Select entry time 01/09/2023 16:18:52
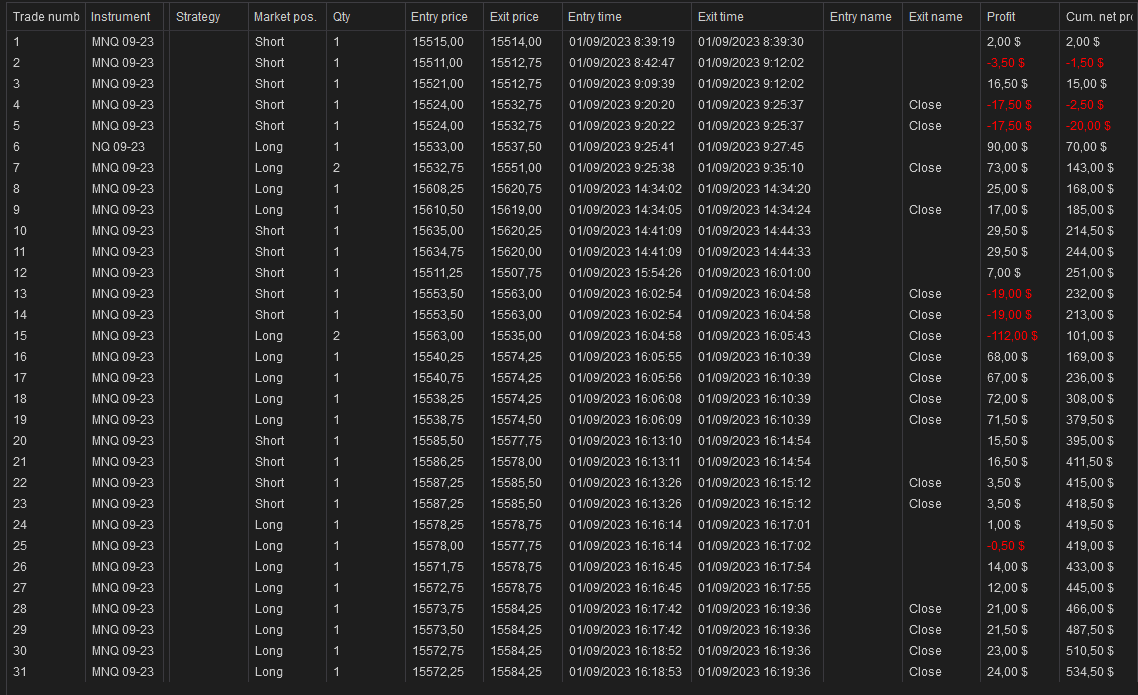Screen dimensions: 1138x695 click(625, 651)
